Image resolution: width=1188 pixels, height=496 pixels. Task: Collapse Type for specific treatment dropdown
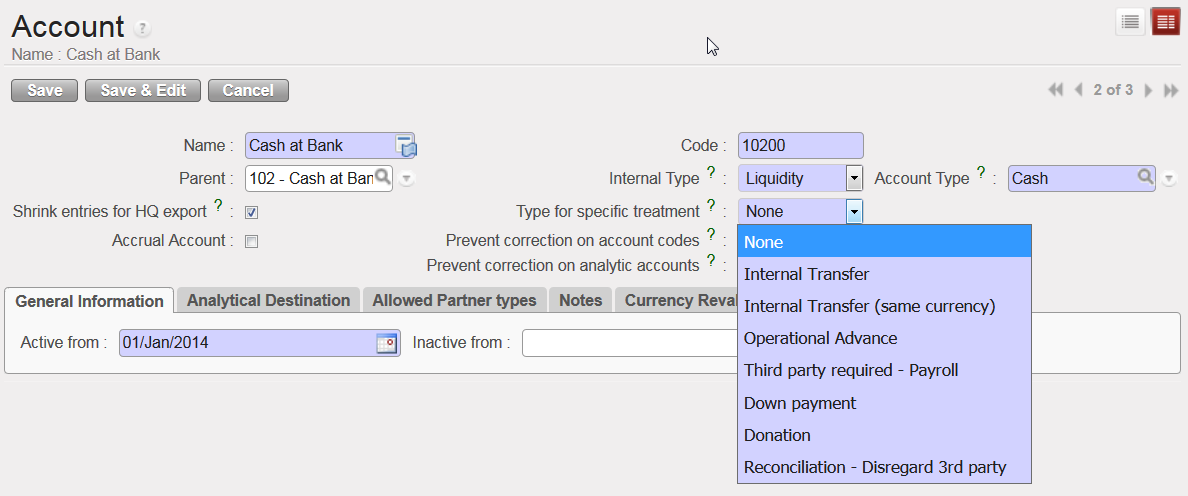854,211
